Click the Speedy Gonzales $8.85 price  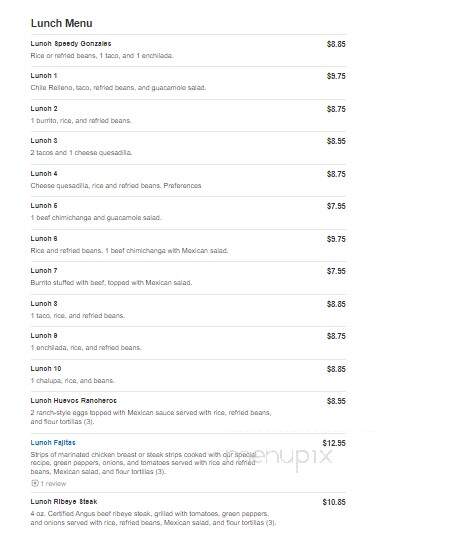(336, 44)
